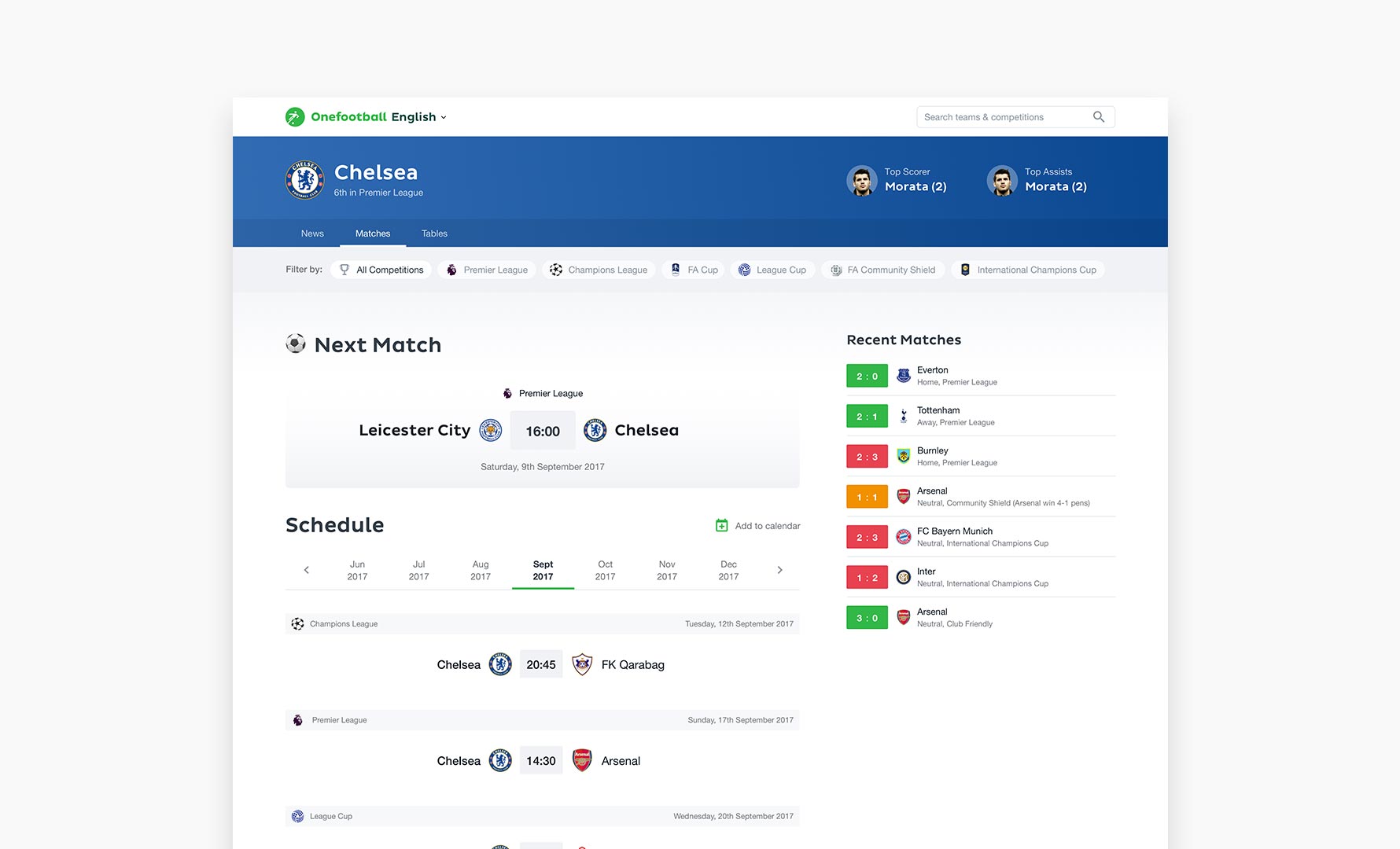Select All Competitions filter
This screenshot has width=1400, height=849.
pos(381,270)
